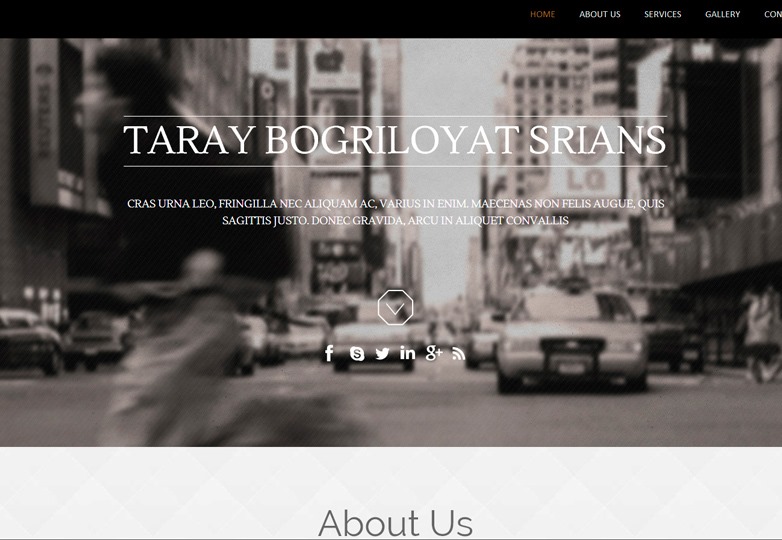782x540 pixels.
Task: Open the Google Plus icon
Action: (x=434, y=353)
